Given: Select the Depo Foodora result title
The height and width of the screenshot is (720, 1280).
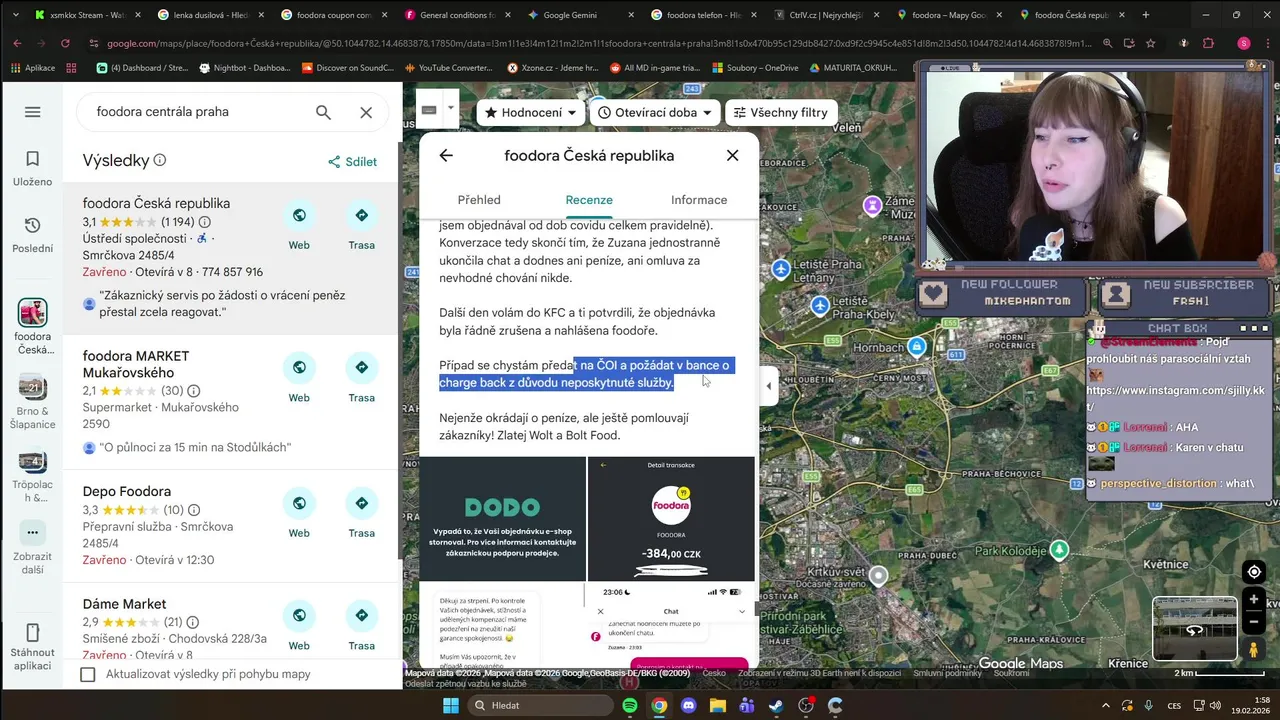Looking at the screenshot, I should click(x=127, y=492).
